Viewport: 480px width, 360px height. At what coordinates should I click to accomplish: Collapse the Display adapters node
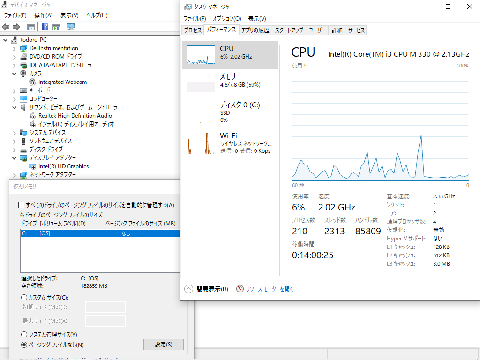click(x=14, y=158)
